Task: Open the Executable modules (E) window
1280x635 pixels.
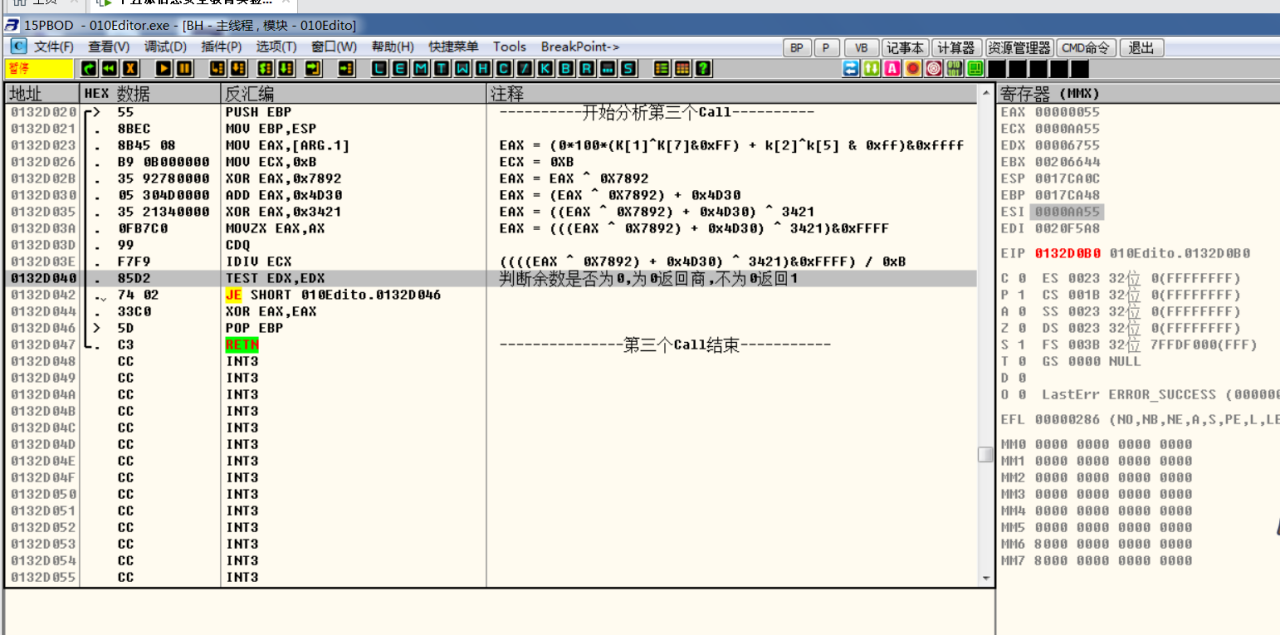Action: (400, 69)
